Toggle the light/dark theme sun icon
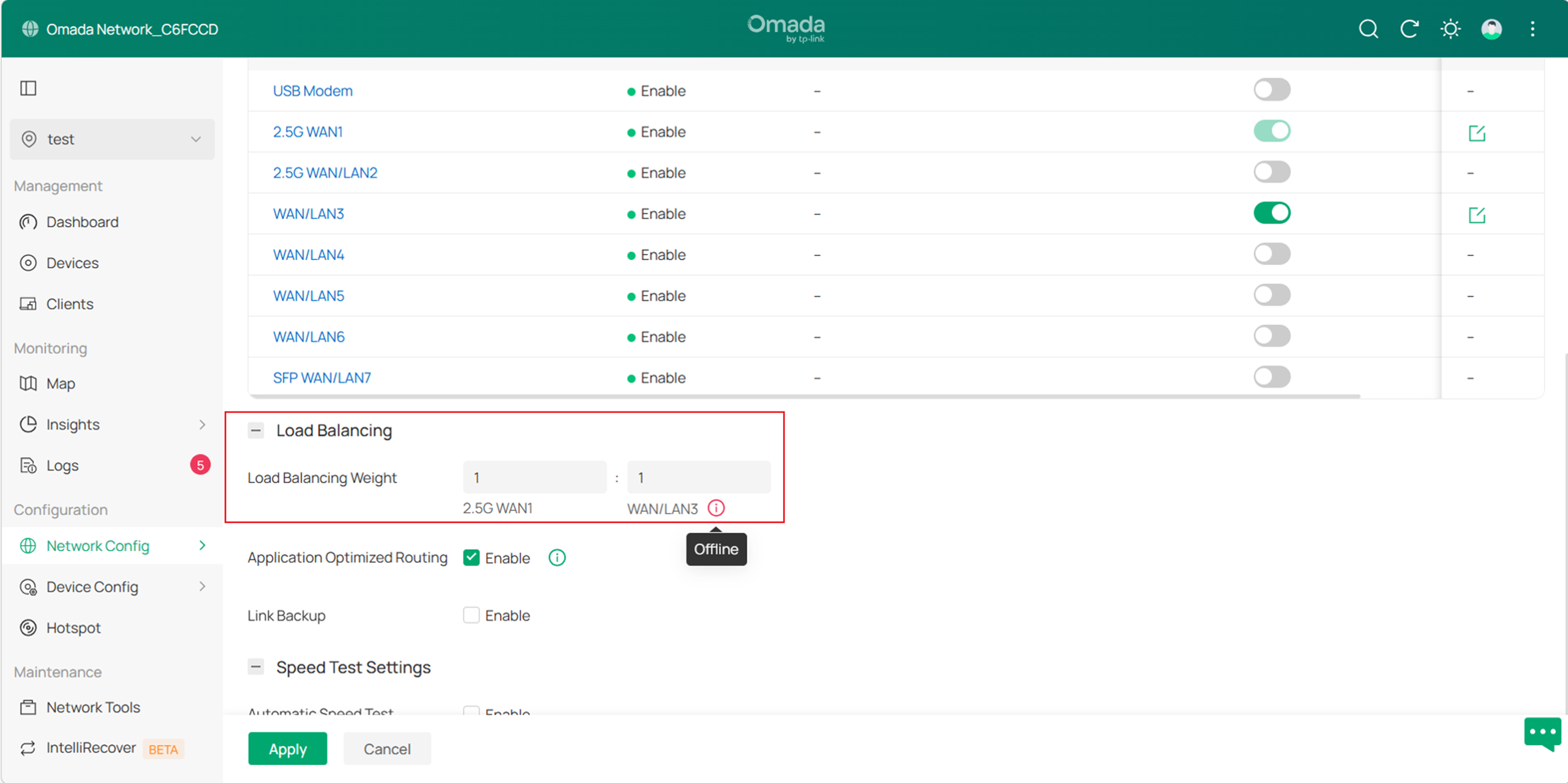The image size is (1568, 783). click(1451, 28)
